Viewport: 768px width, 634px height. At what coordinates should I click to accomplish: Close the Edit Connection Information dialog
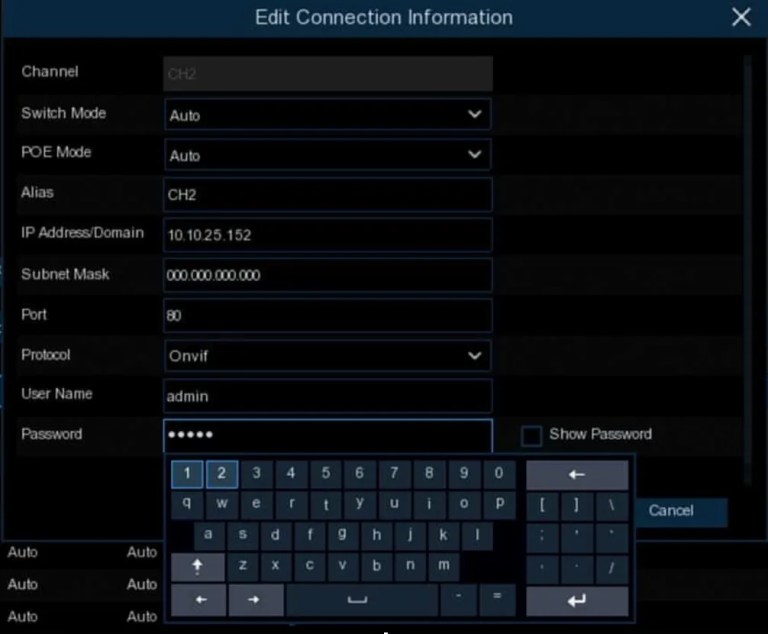click(741, 18)
